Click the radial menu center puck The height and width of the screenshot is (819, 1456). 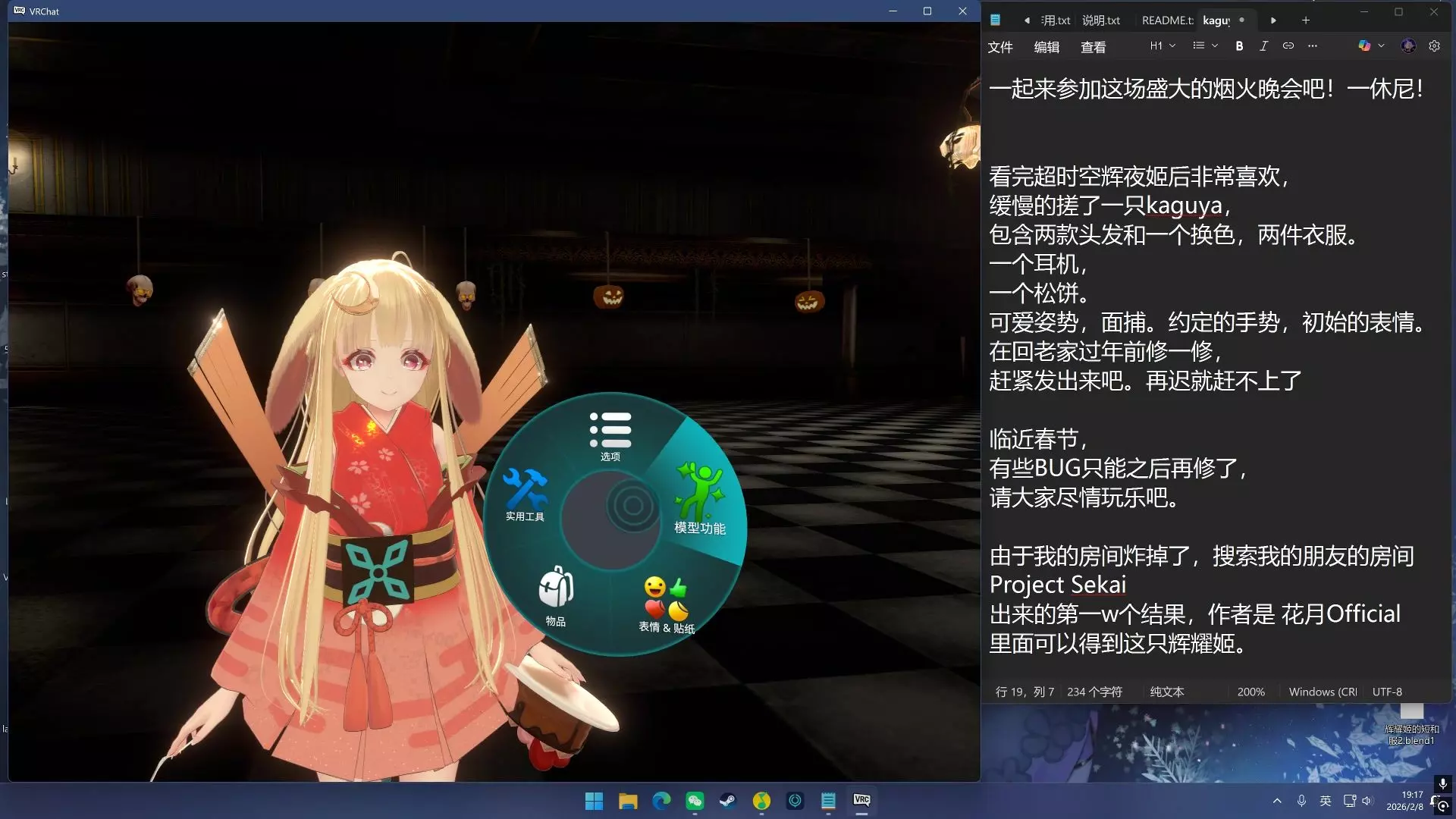[633, 506]
